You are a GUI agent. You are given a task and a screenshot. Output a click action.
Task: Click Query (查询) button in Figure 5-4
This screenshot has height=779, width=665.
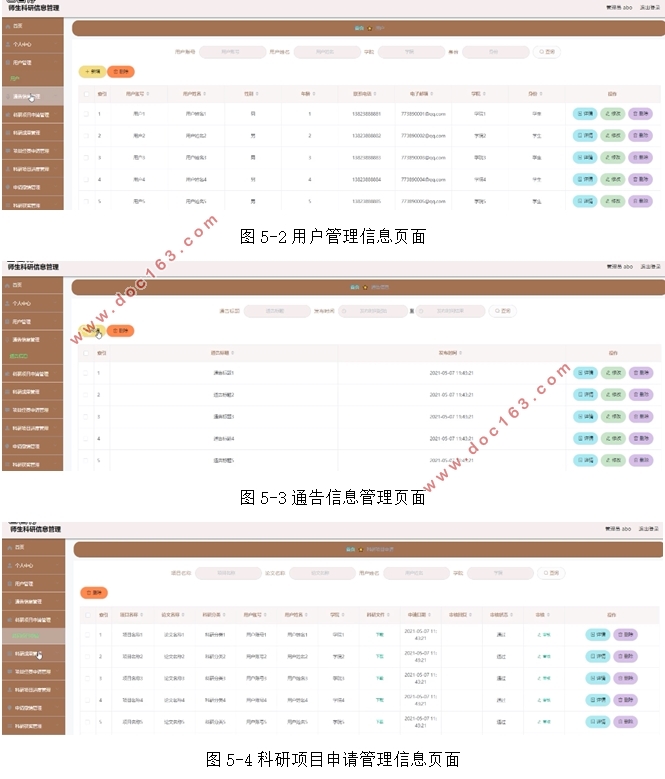[x=551, y=573]
